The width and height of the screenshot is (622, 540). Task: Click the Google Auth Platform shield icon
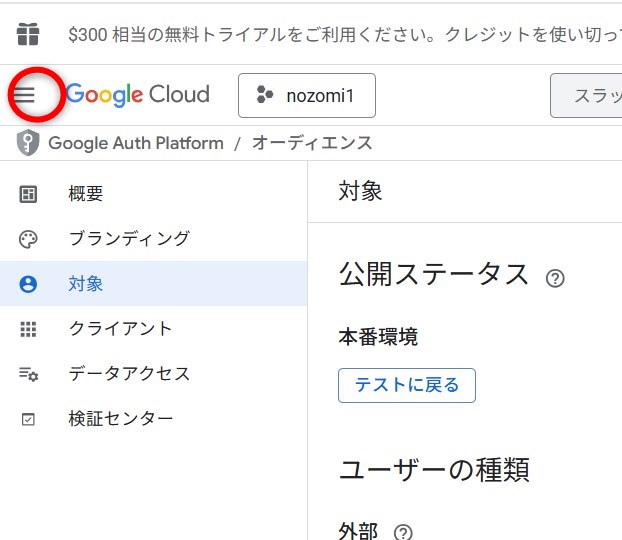28,143
